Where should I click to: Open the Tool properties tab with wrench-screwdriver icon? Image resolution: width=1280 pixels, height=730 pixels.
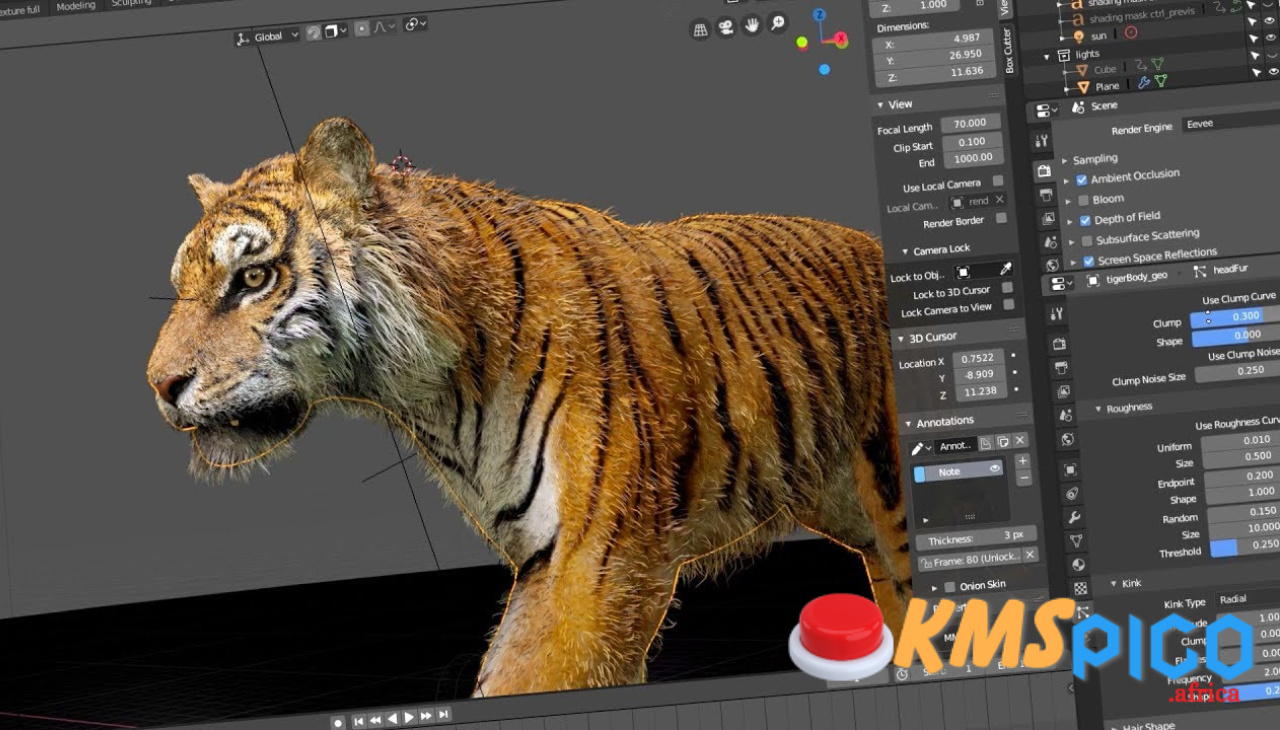click(x=1041, y=141)
